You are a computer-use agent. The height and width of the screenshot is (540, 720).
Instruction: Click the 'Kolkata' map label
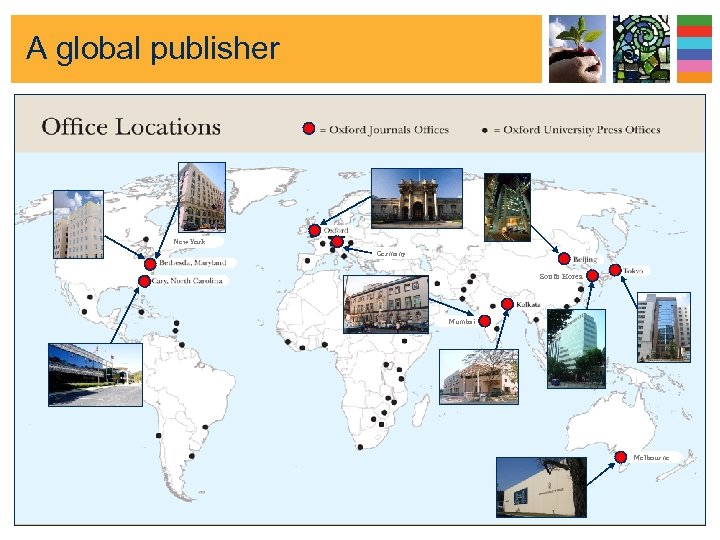(528, 304)
